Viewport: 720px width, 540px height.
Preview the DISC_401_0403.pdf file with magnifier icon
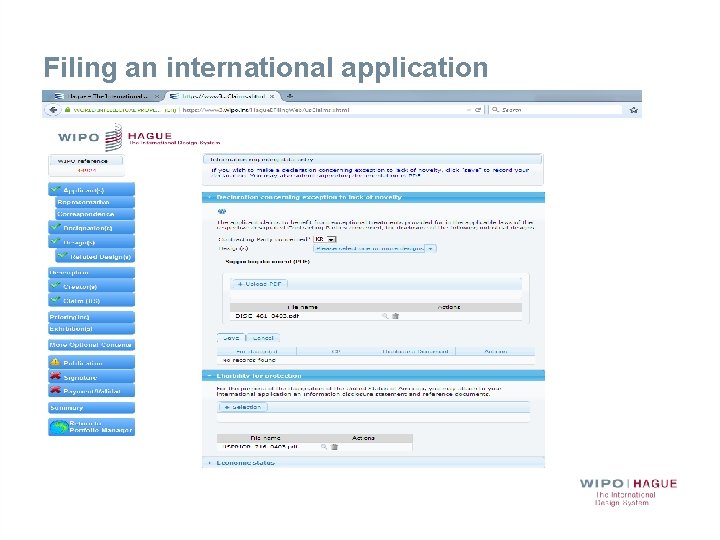385,316
